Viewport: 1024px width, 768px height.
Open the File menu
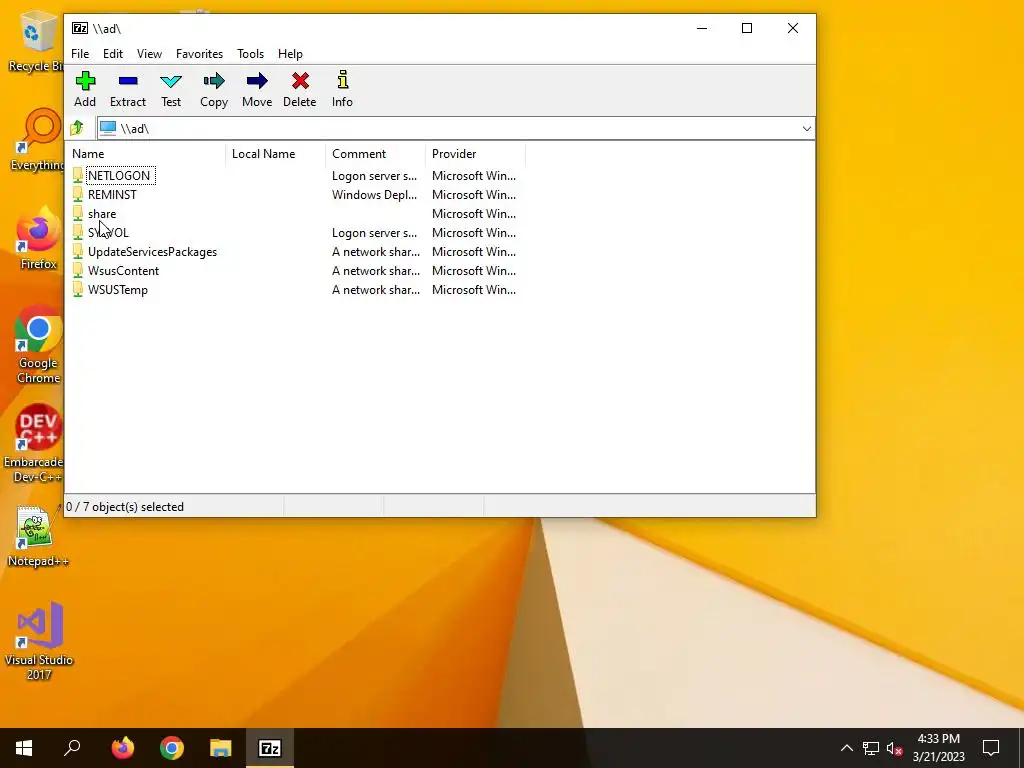click(x=80, y=54)
